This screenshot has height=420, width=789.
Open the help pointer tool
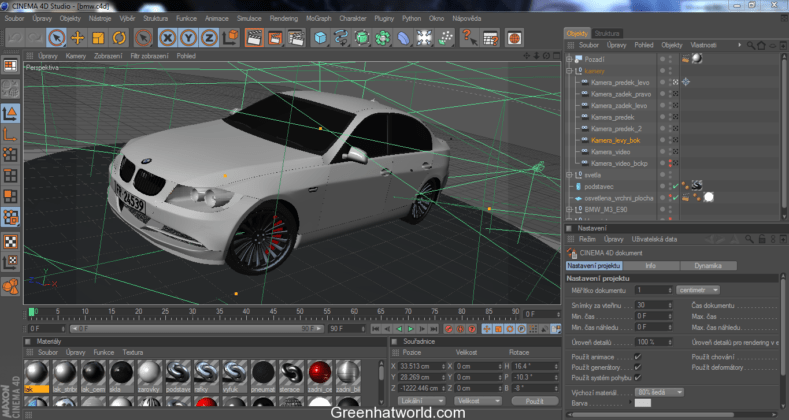pyautogui.click(x=469, y=38)
